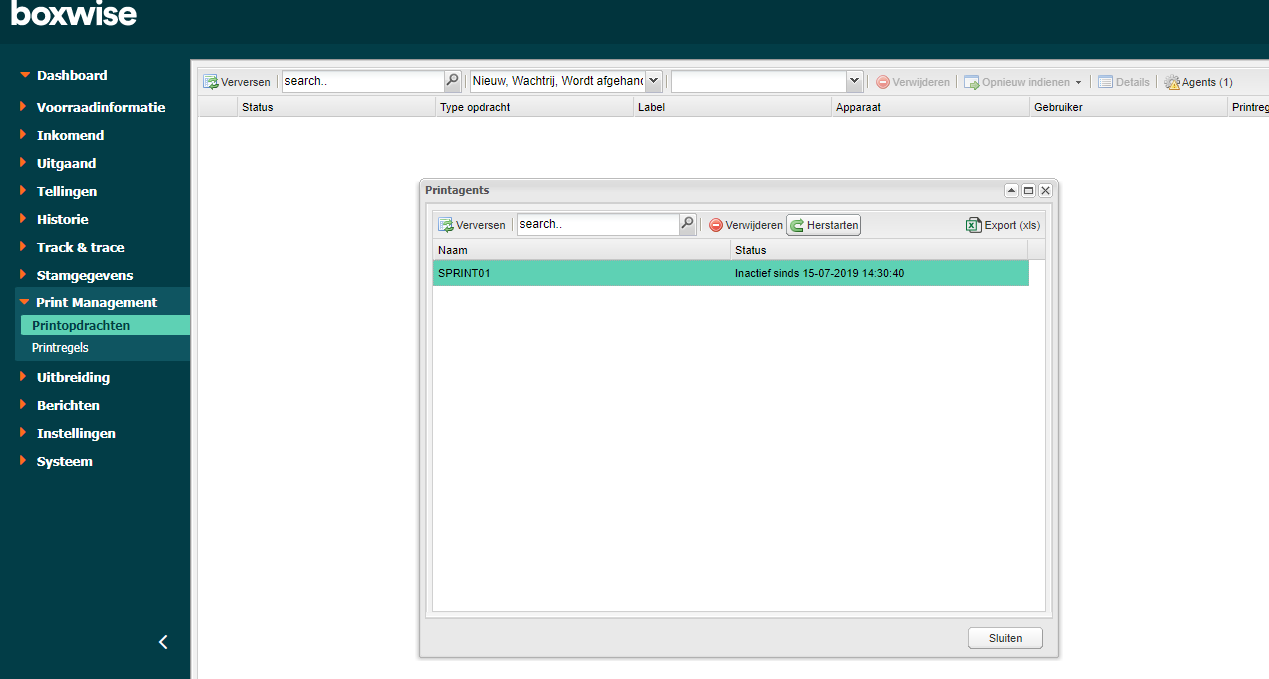Click the boxwise logo

coord(74,13)
